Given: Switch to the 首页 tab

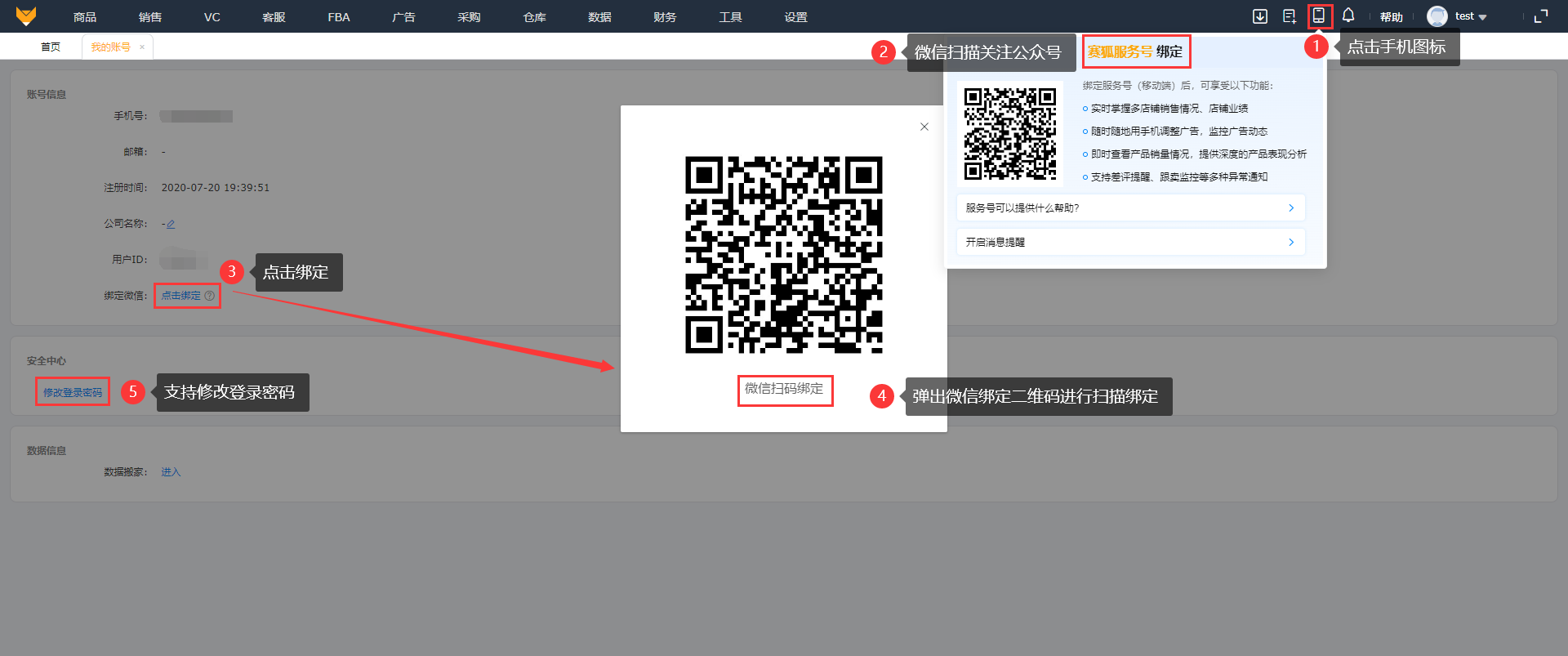Looking at the screenshot, I should [x=51, y=47].
